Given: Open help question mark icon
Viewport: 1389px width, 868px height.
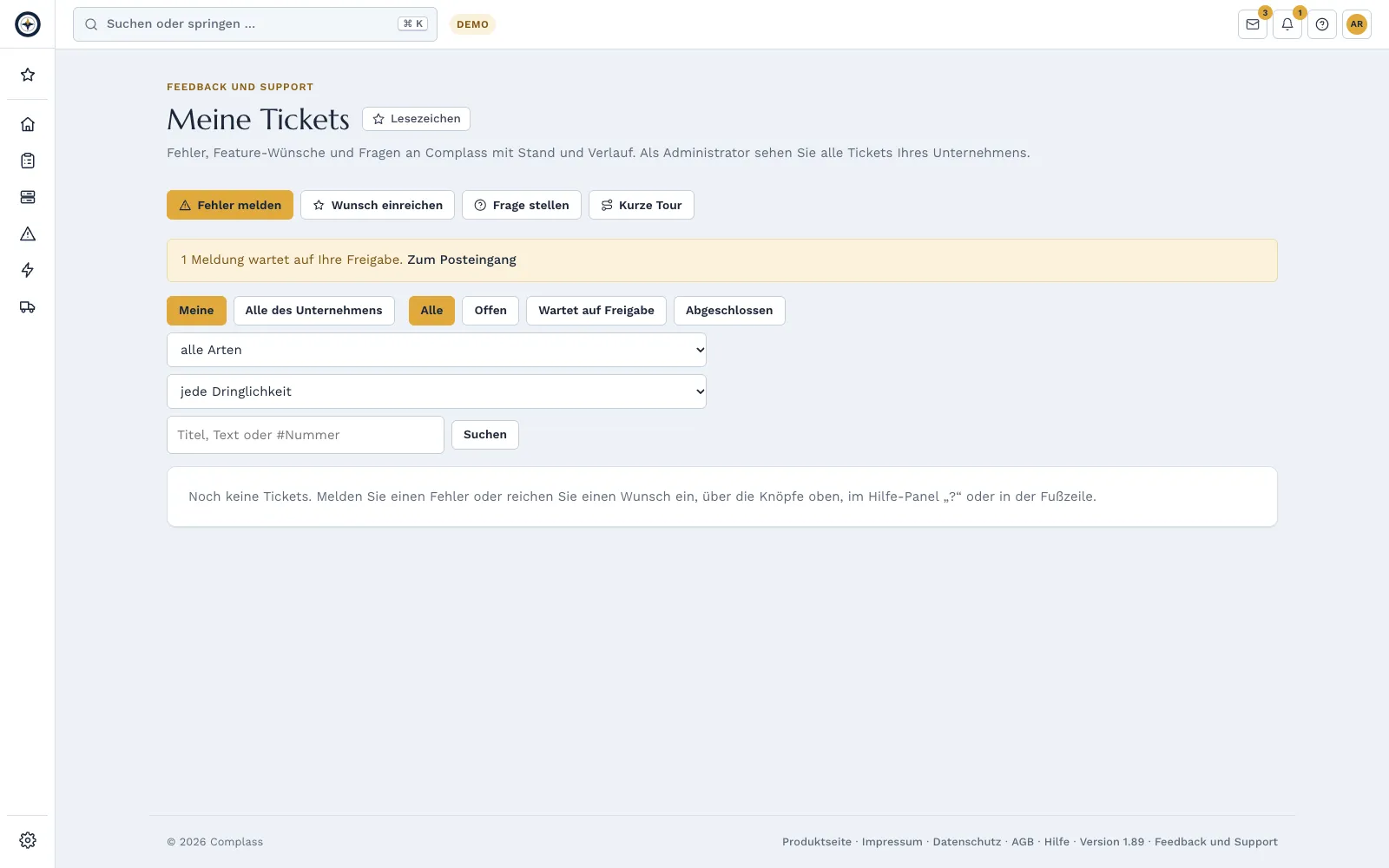Looking at the screenshot, I should click(x=1322, y=24).
